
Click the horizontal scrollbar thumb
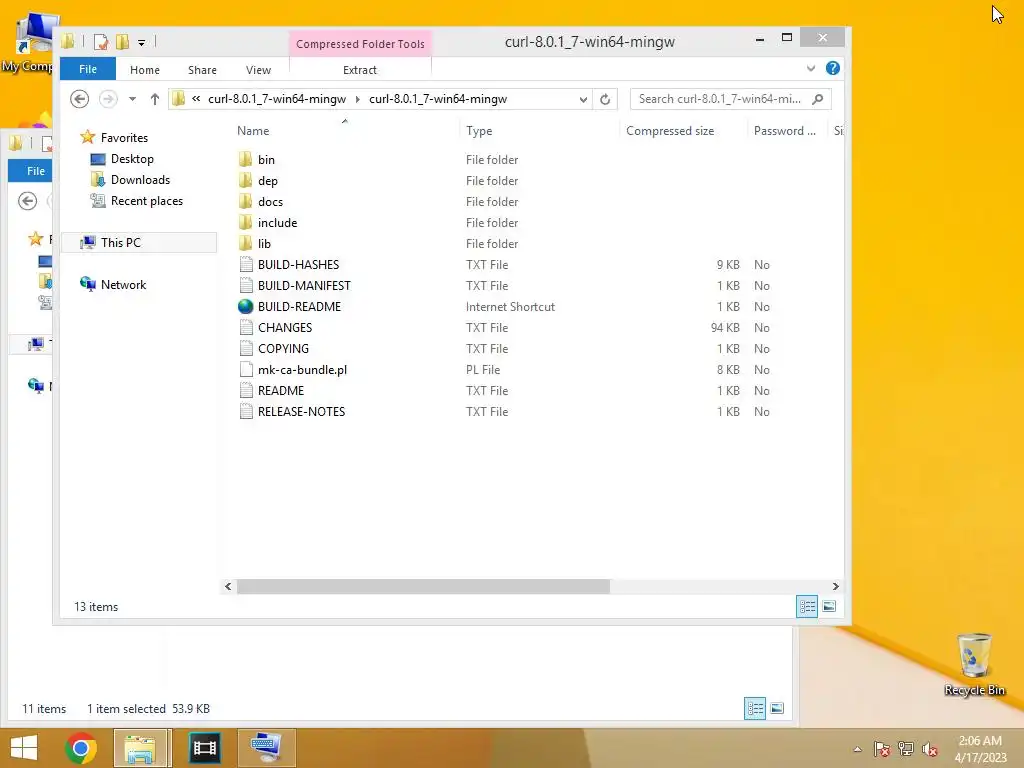pyautogui.click(x=423, y=586)
